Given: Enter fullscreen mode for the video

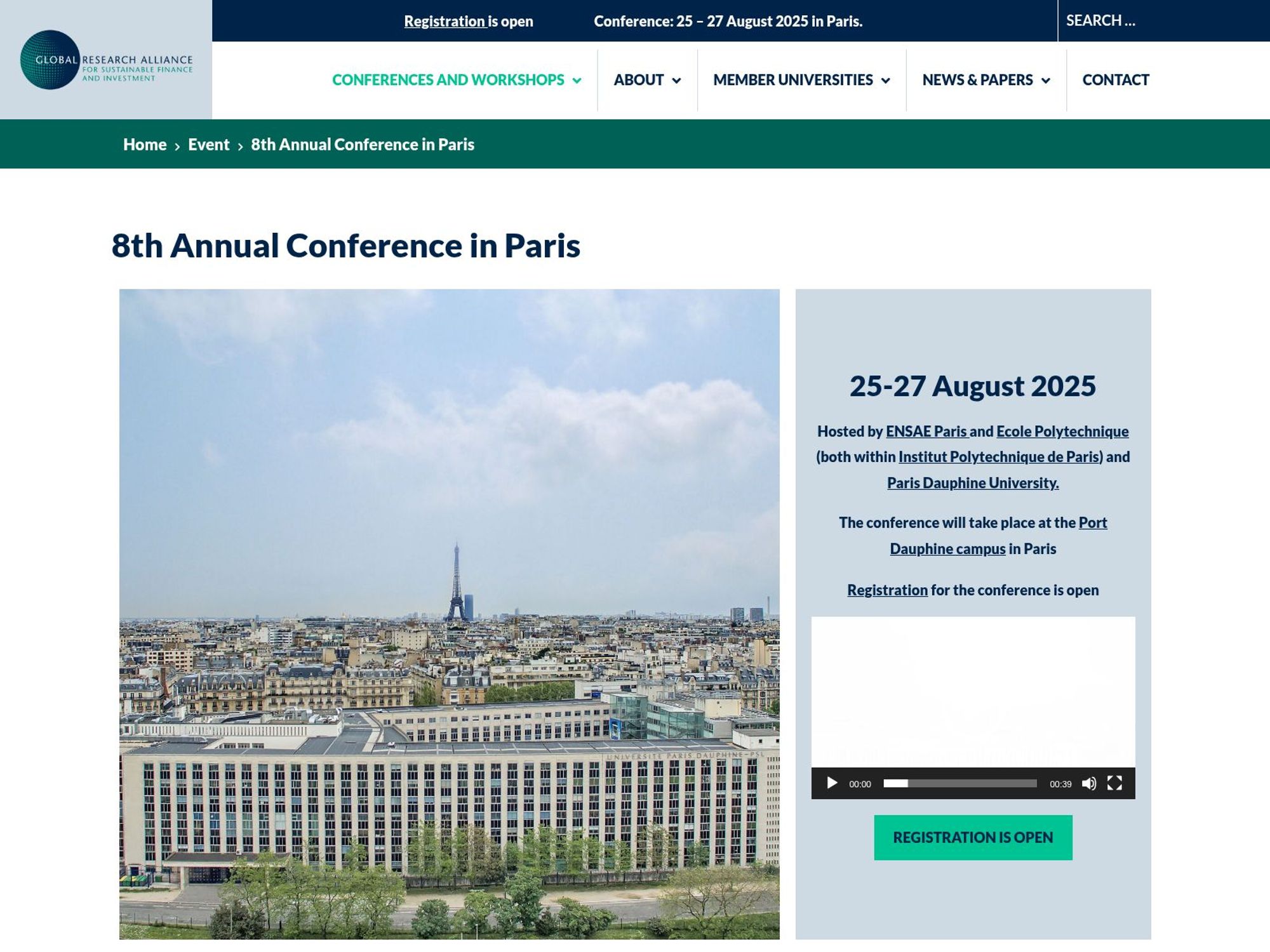Looking at the screenshot, I should click(1114, 783).
